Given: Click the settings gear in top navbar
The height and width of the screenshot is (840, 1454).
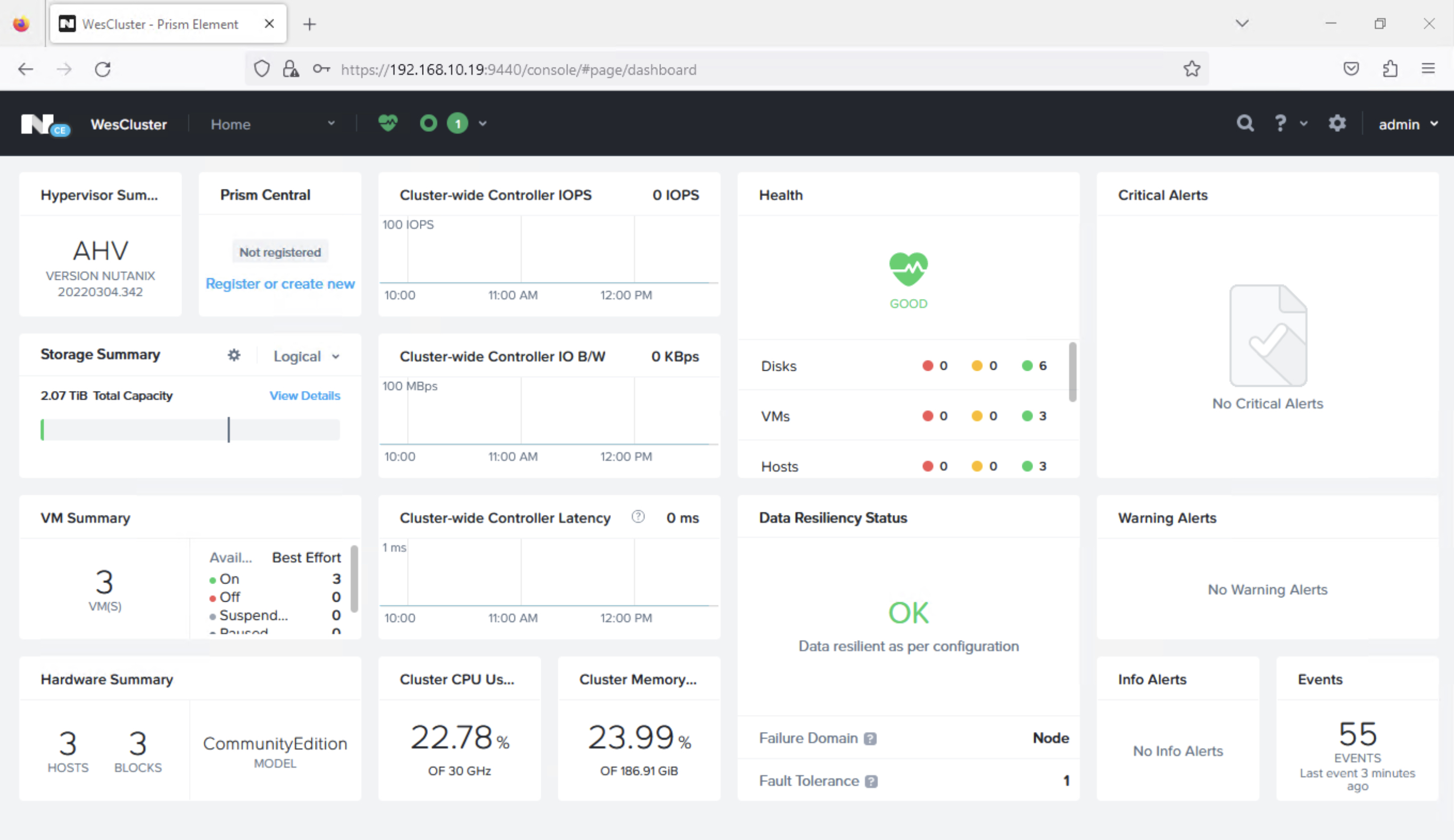Looking at the screenshot, I should 1337,123.
